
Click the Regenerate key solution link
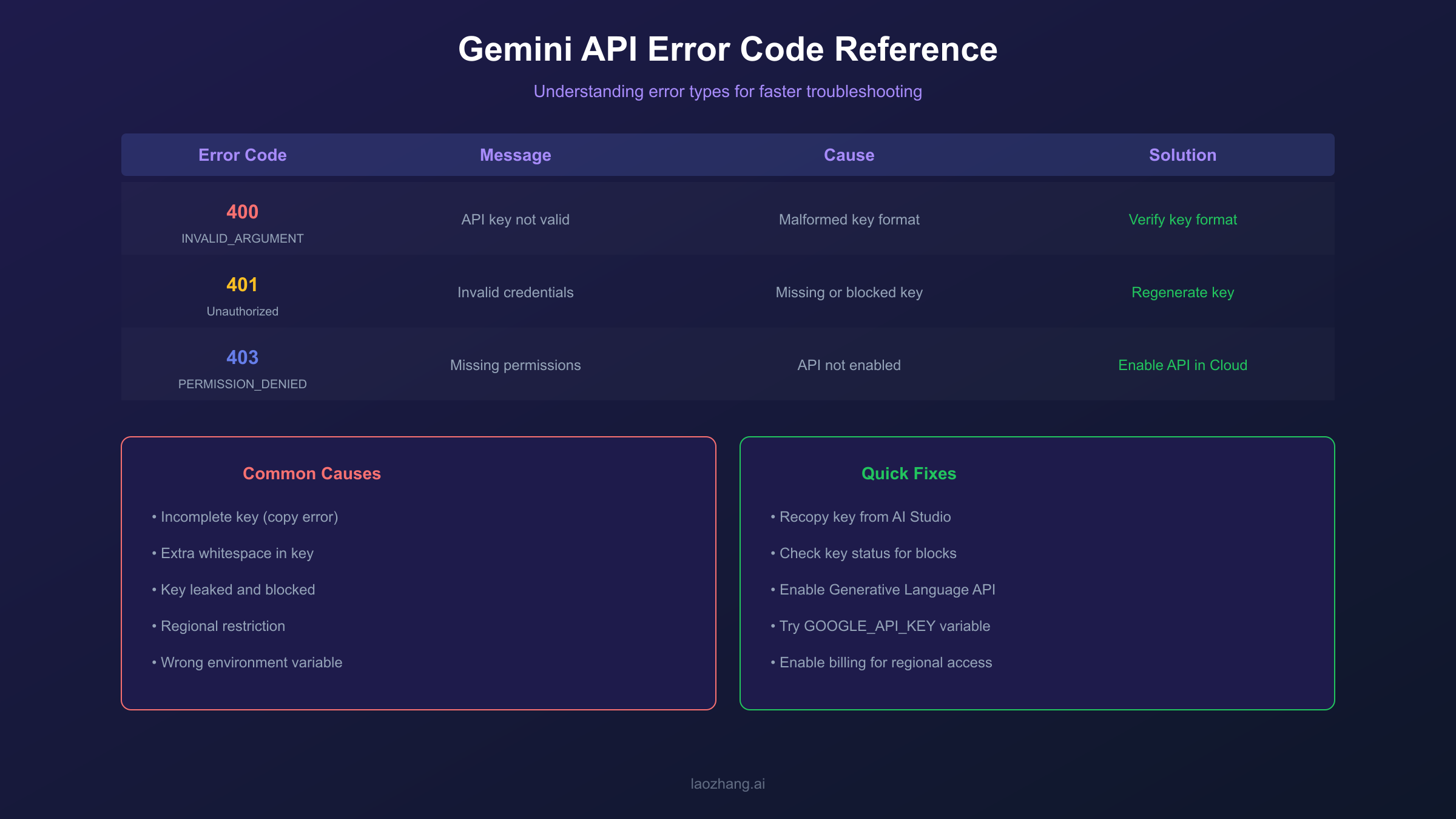point(1182,292)
